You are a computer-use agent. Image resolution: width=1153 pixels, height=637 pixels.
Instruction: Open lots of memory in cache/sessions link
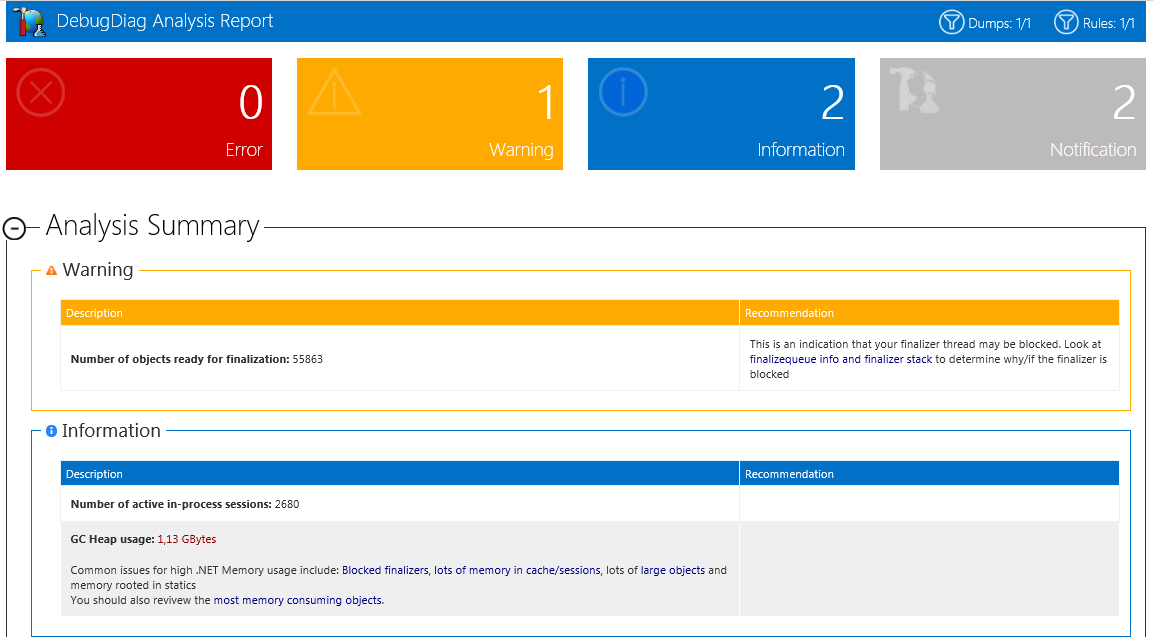[517, 570]
